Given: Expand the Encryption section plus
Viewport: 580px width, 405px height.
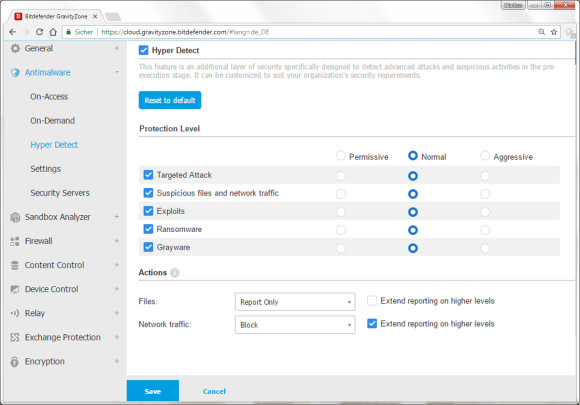Looking at the screenshot, I should (117, 361).
